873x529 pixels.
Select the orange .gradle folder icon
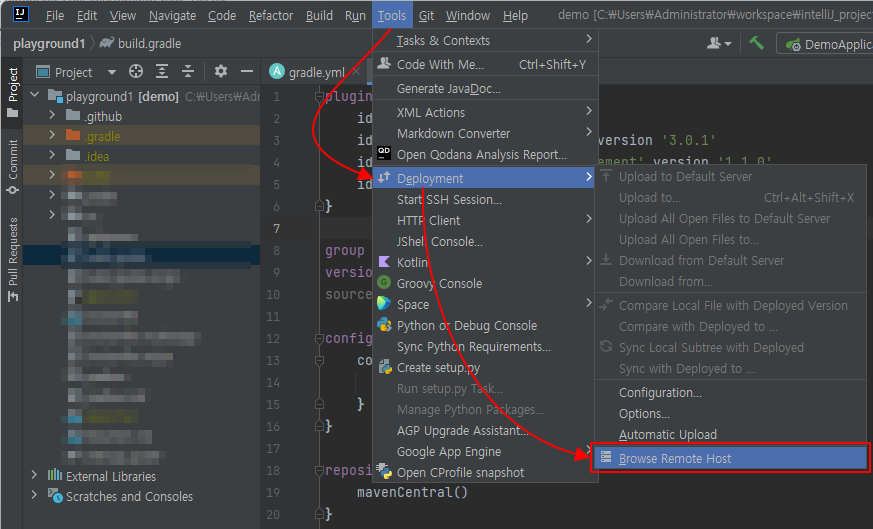73,135
